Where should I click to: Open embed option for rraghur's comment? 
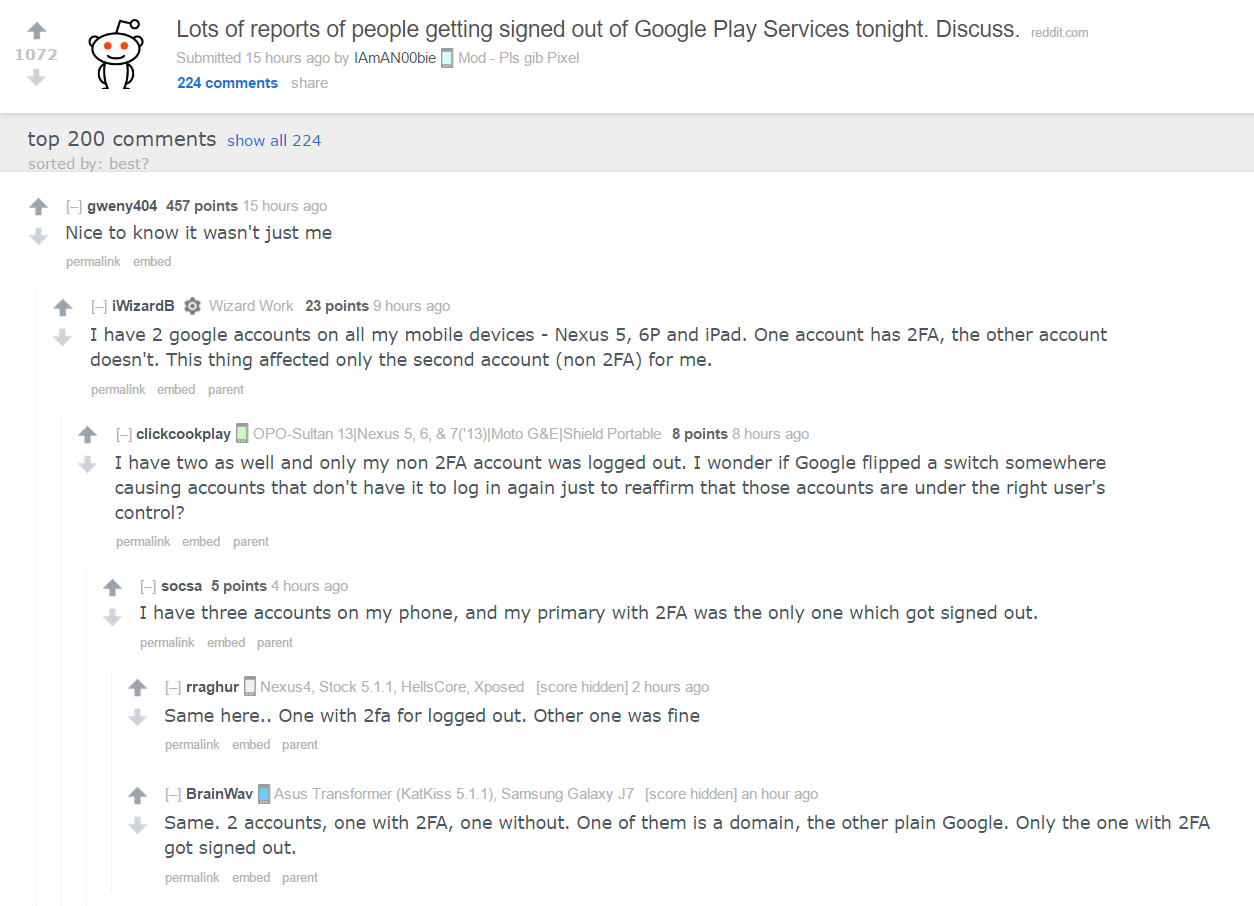point(251,745)
